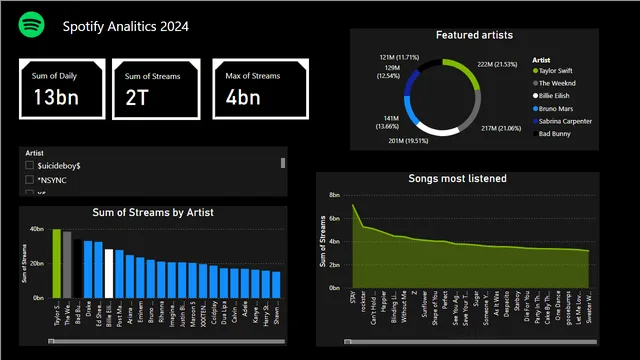The width and height of the screenshot is (640, 360).
Task: Click the light blue donut segment
Action: (409, 110)
